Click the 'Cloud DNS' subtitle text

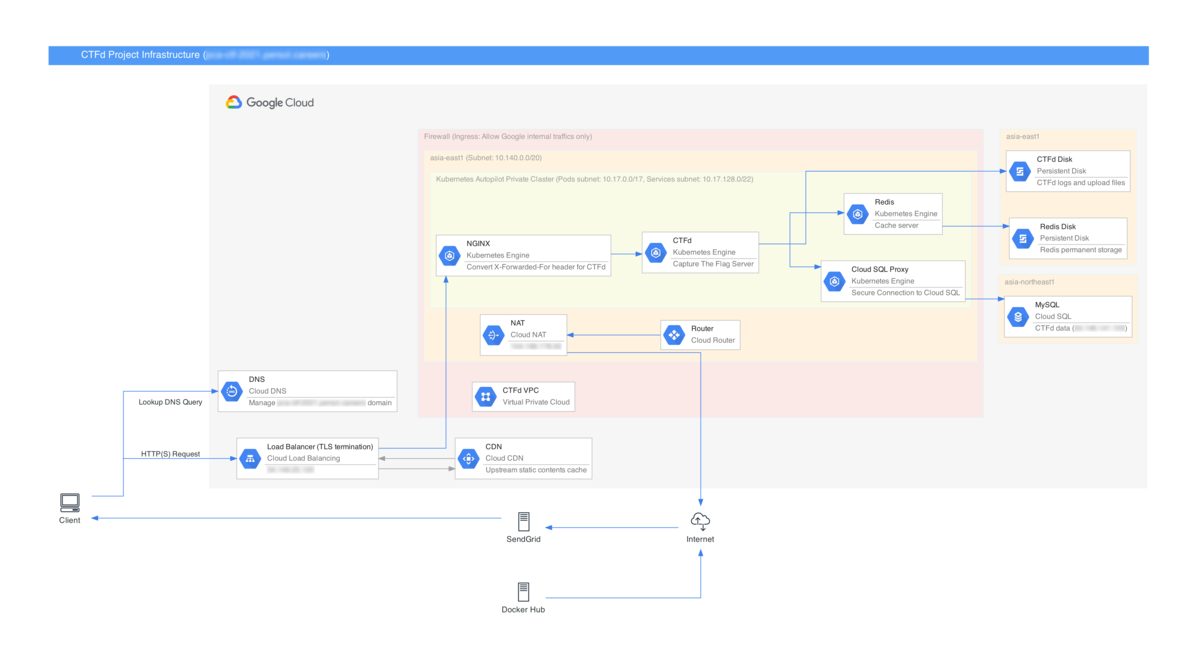tap(267, 391)
